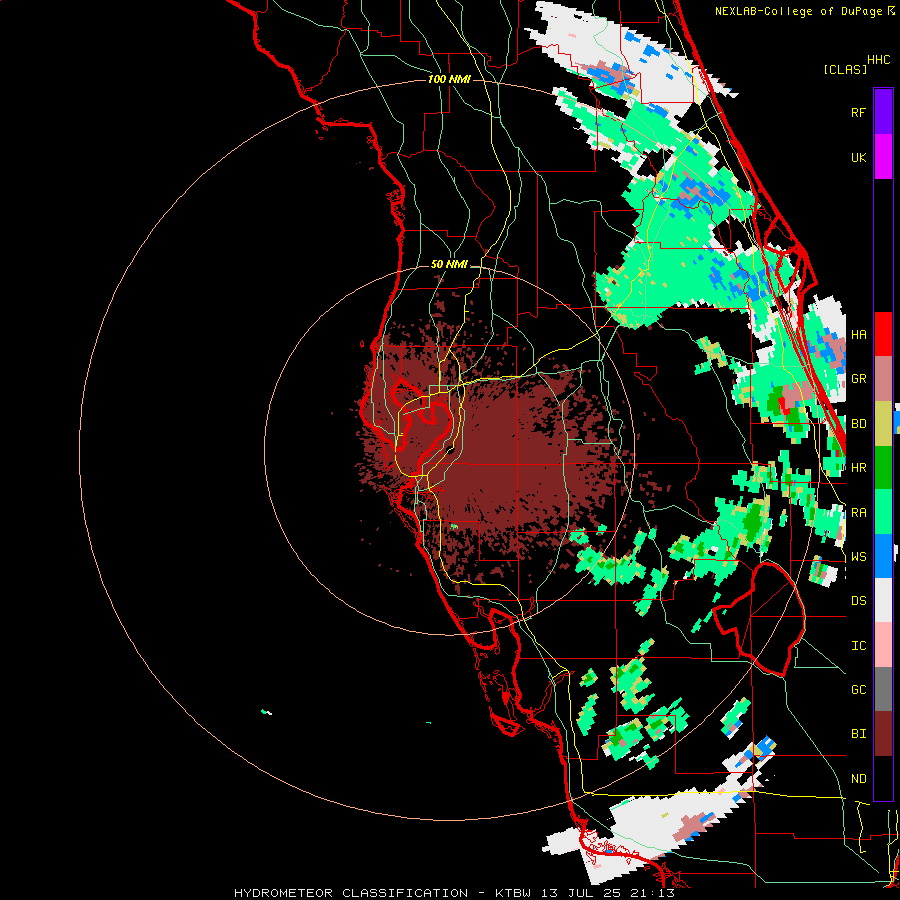
Task: Click the "50 NMI" range ring label
Action: click(x=449, y=264)
